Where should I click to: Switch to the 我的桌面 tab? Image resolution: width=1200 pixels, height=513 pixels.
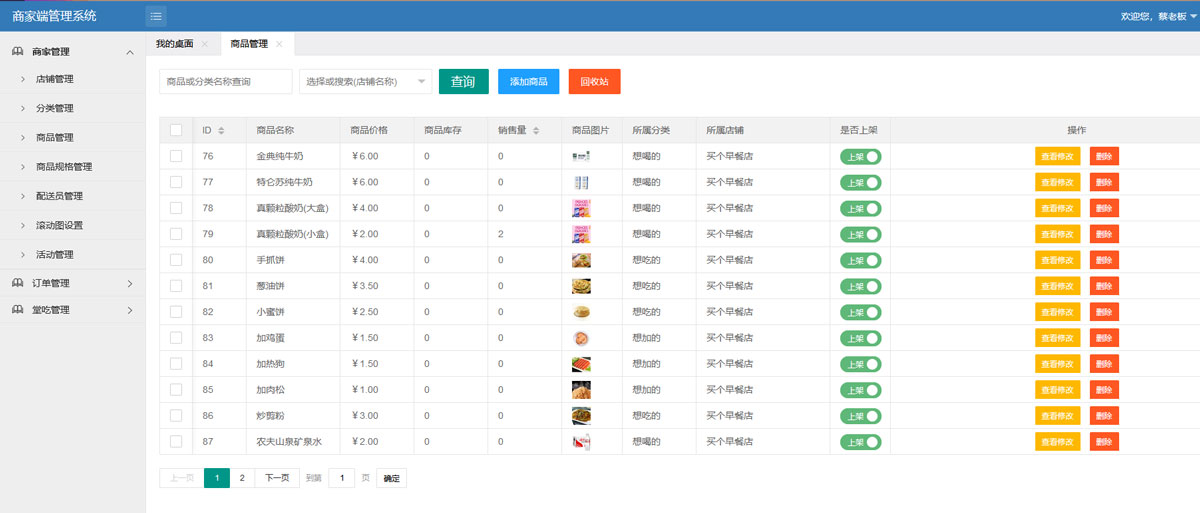175,44
